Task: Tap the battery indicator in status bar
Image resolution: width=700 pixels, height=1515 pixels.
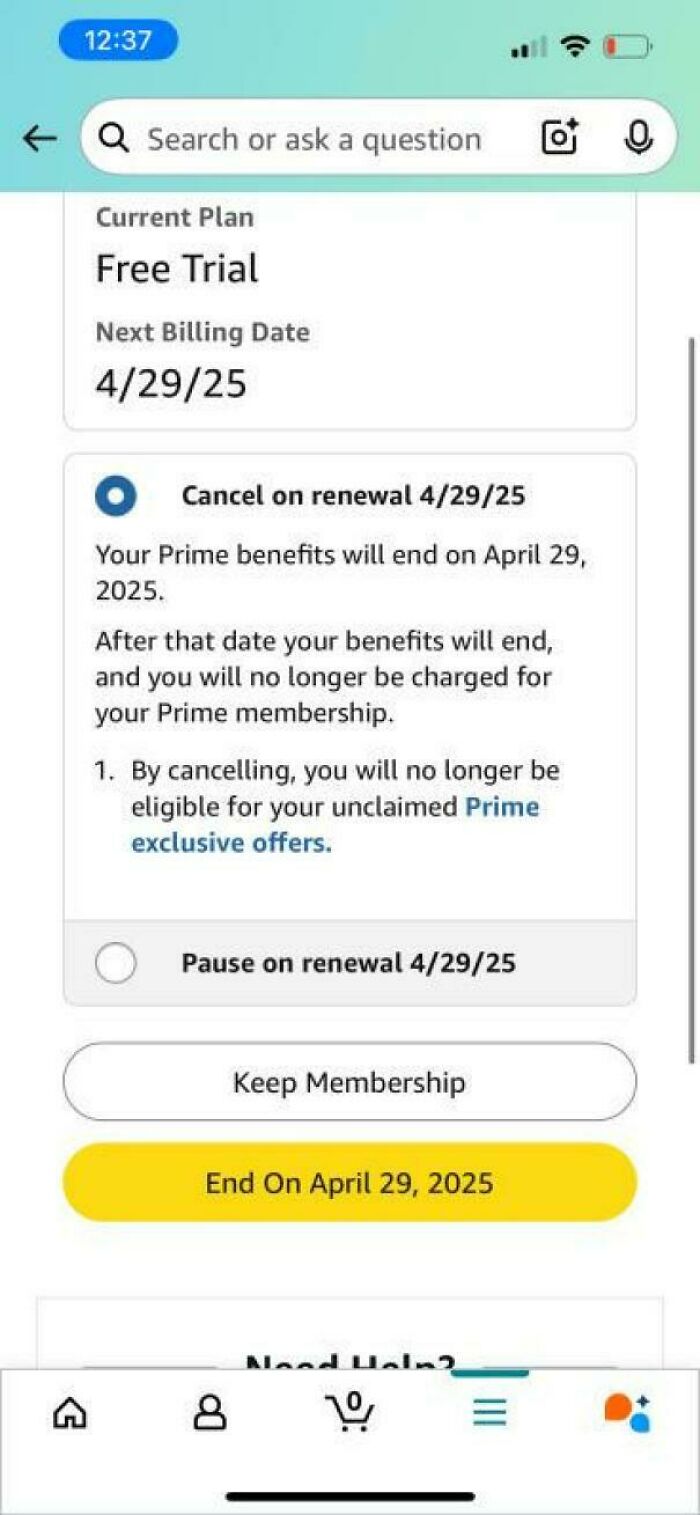Action: click(627, 46)
